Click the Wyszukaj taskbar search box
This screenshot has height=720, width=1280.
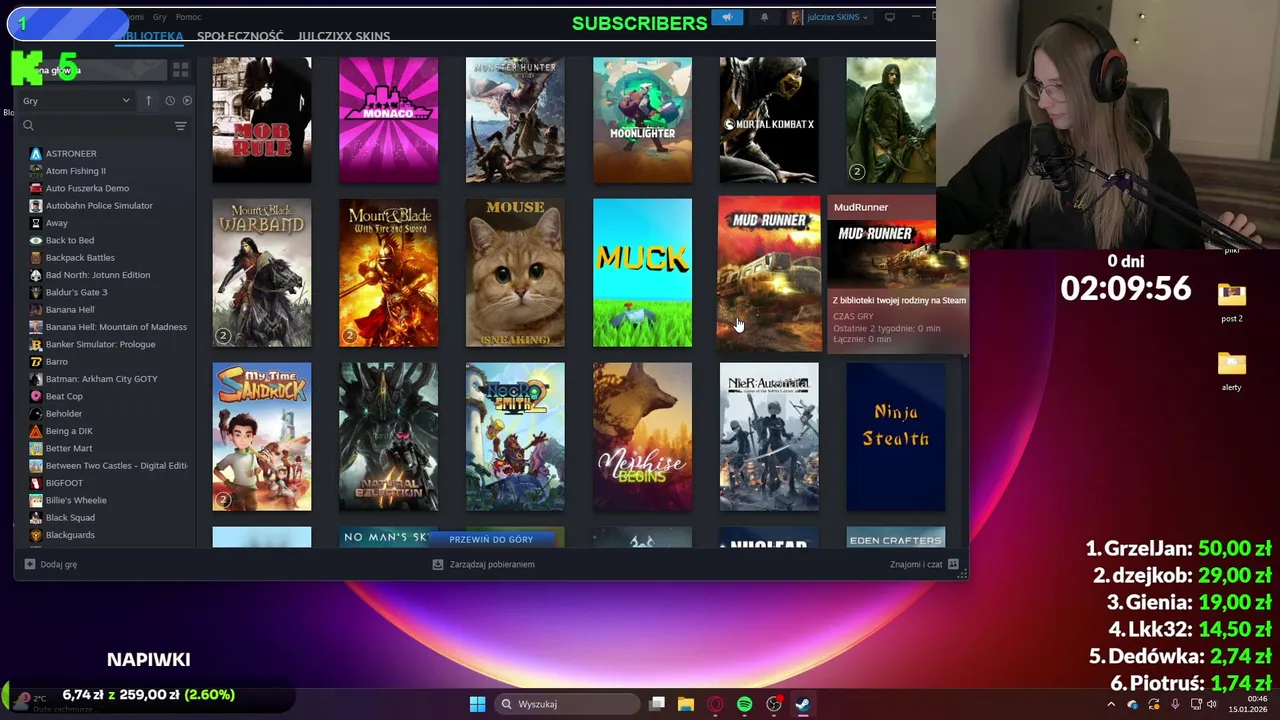coord(567,704)
